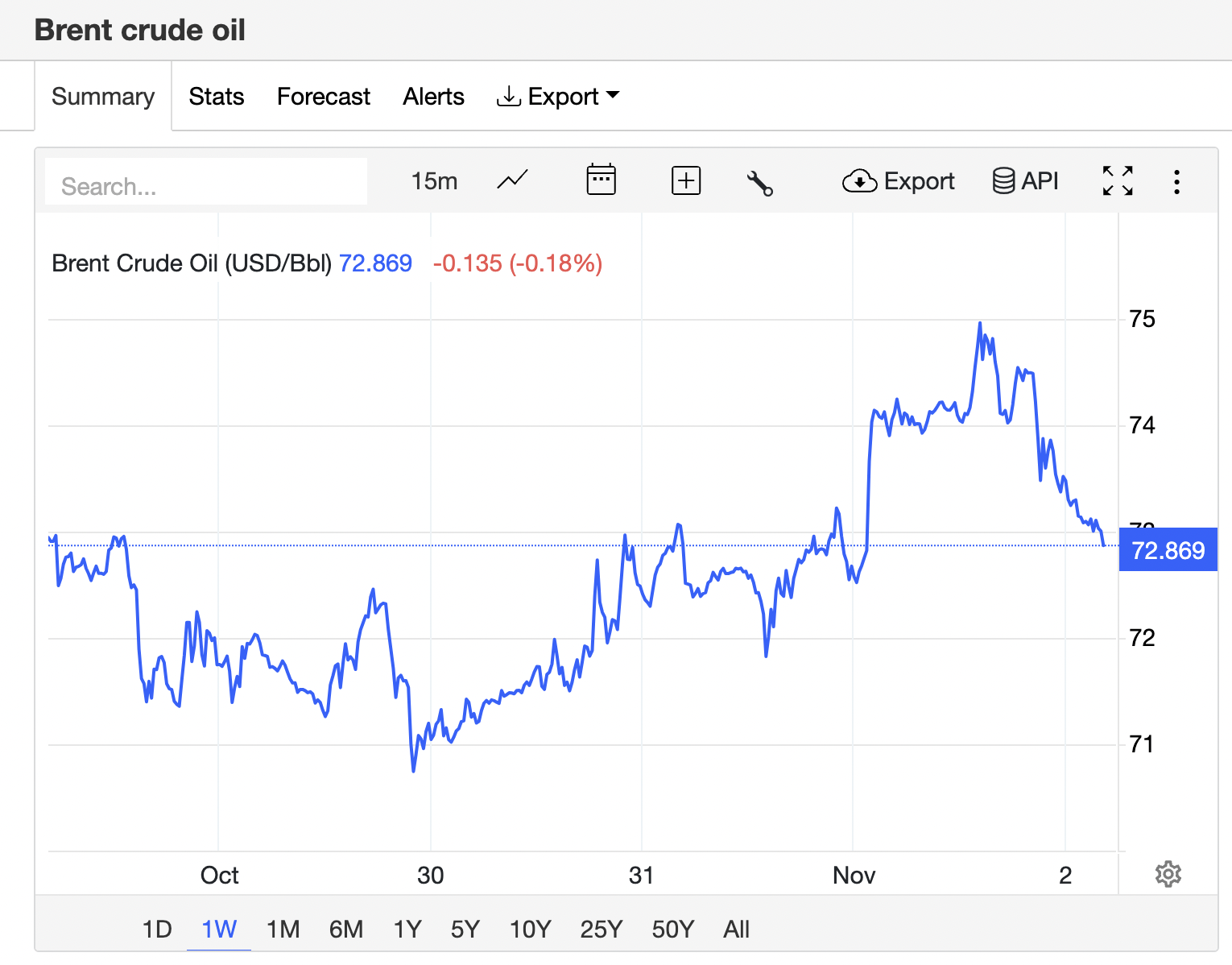Click the -0.135 (-0.18%) change value

(518, 263)
